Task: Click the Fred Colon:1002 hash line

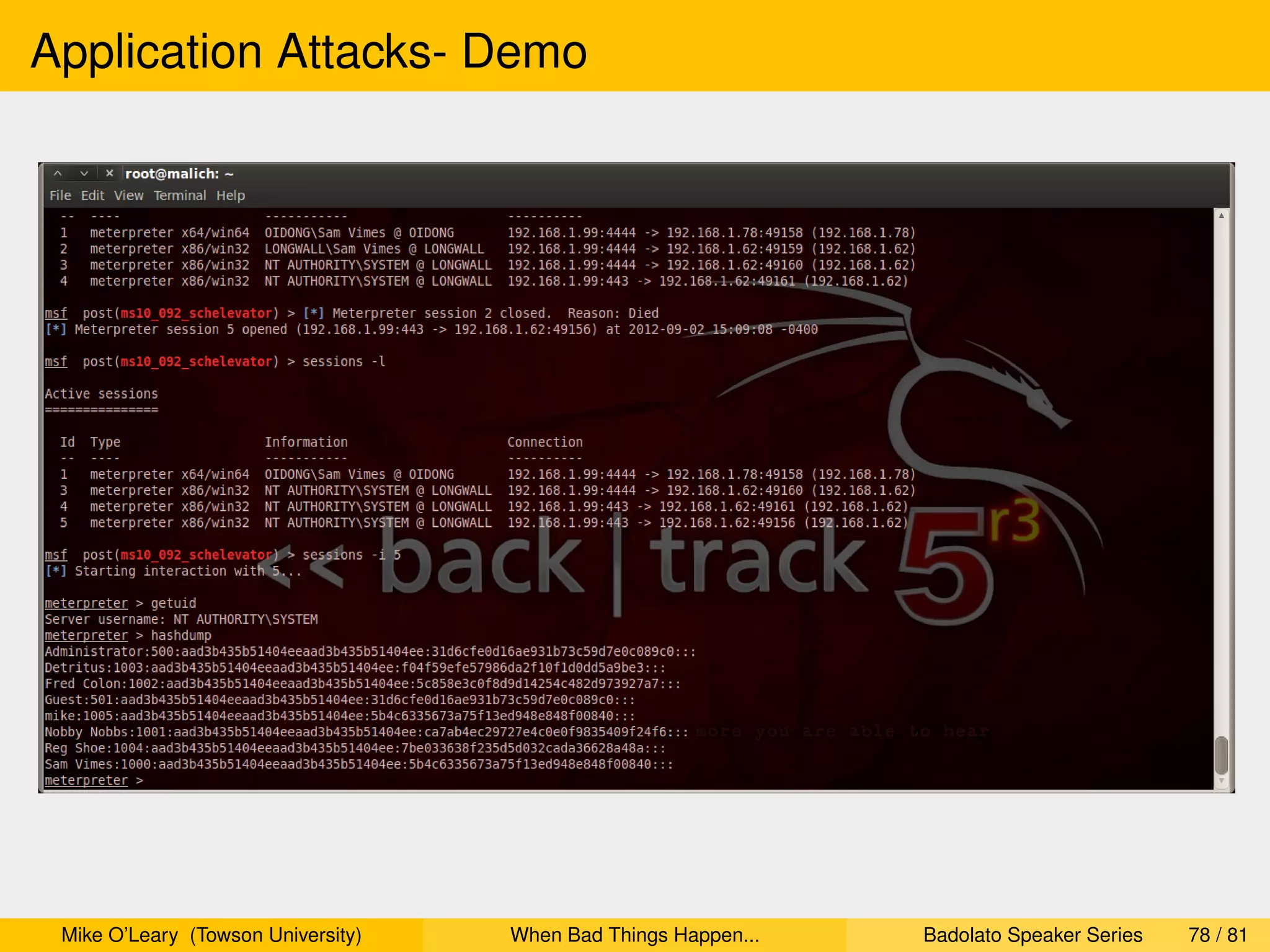Action: click(x=363, y=684)
